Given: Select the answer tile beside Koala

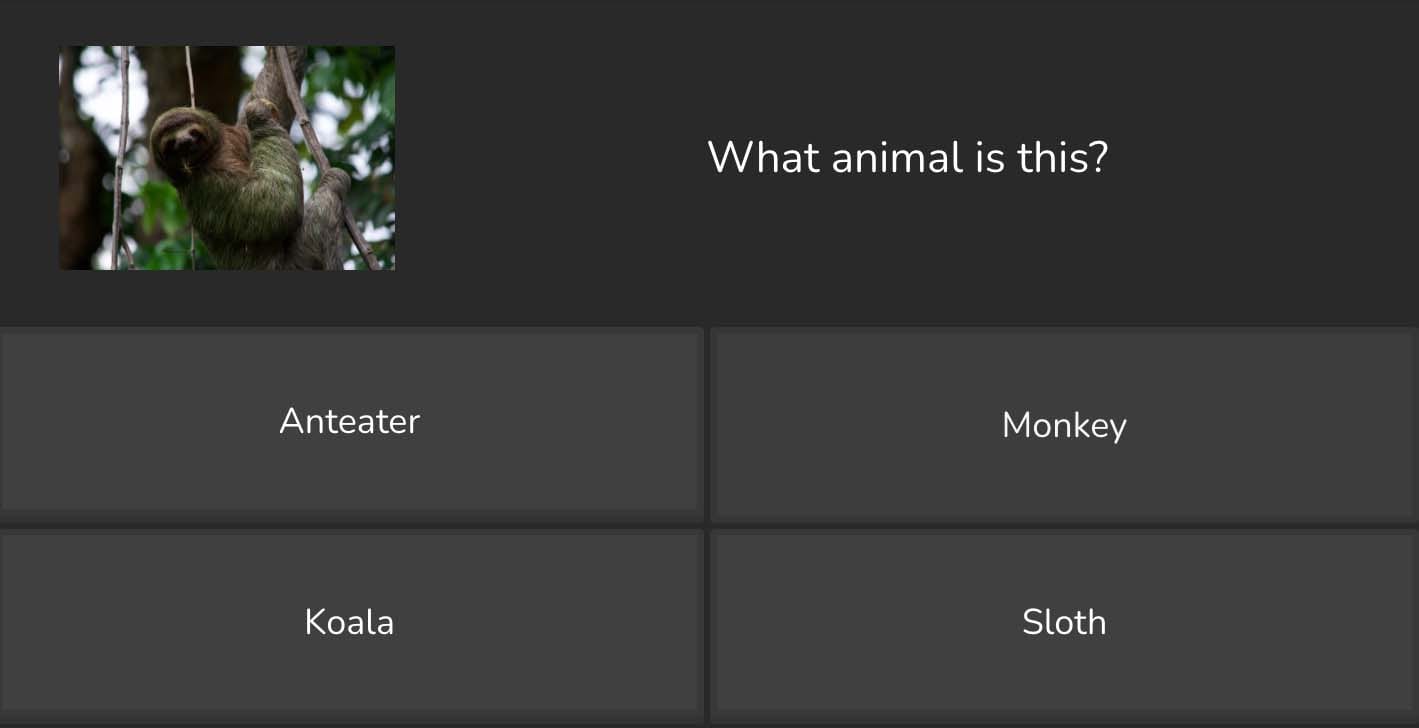Looking at the screenshot, I should click(1064, 621).
